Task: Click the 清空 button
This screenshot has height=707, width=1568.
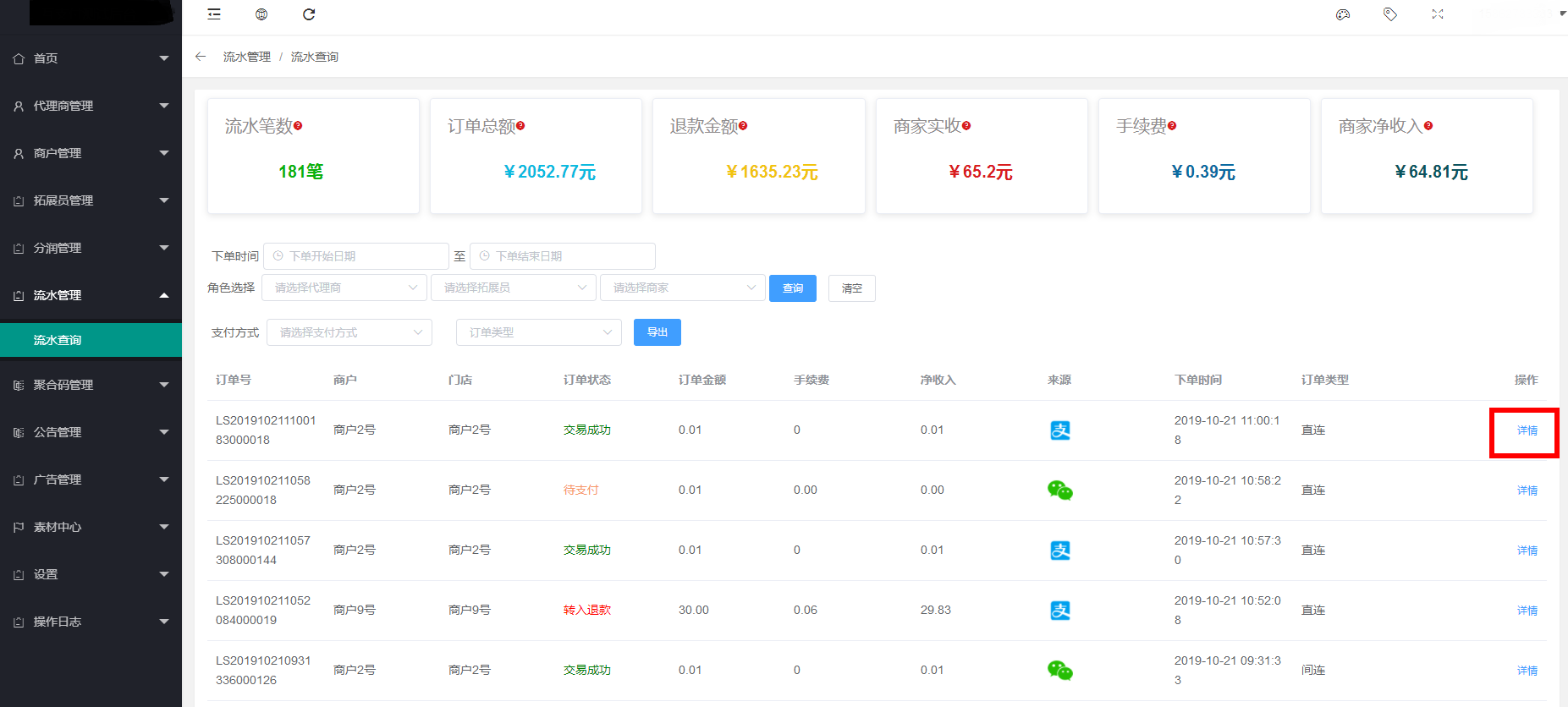Action: pos(852,288)
